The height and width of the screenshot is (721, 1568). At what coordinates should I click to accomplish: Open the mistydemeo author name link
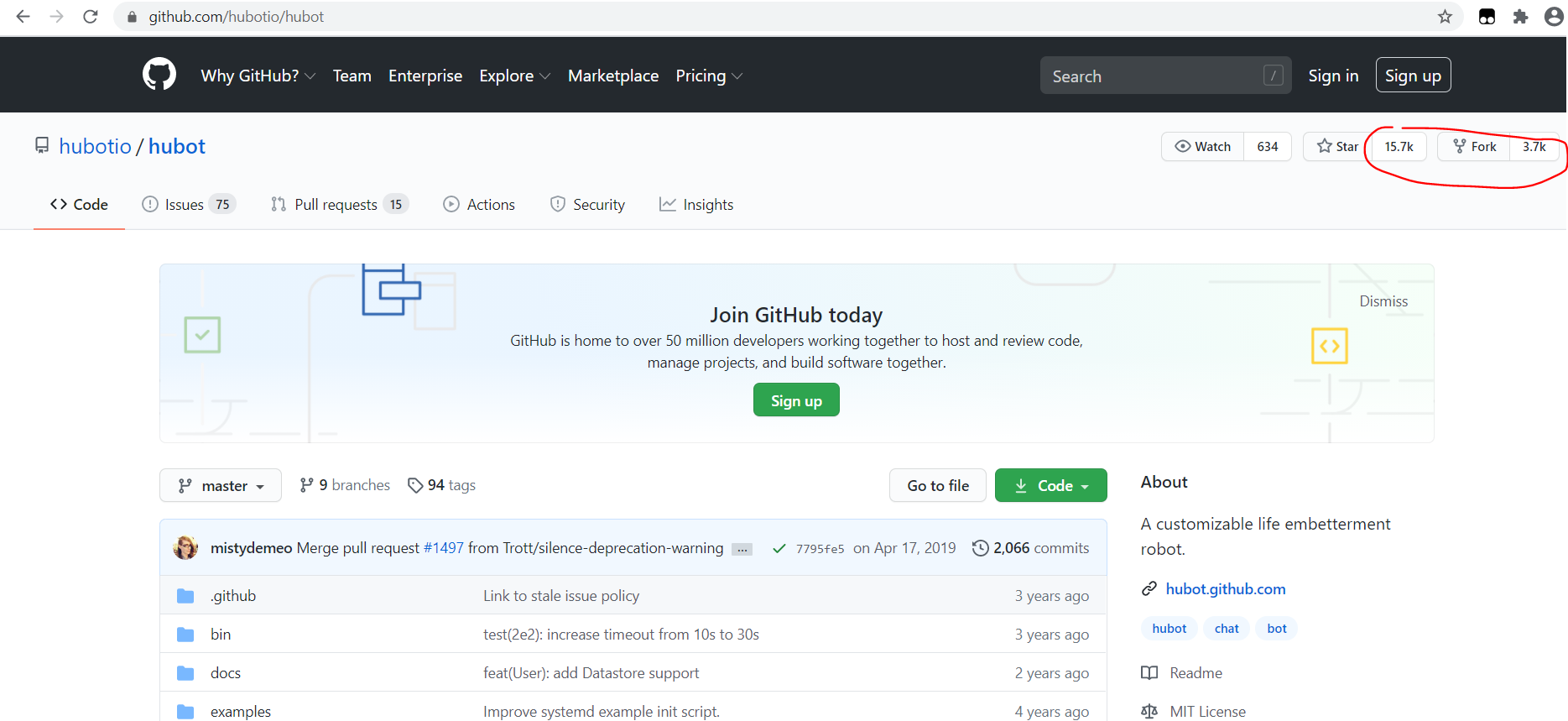[251, 548]
